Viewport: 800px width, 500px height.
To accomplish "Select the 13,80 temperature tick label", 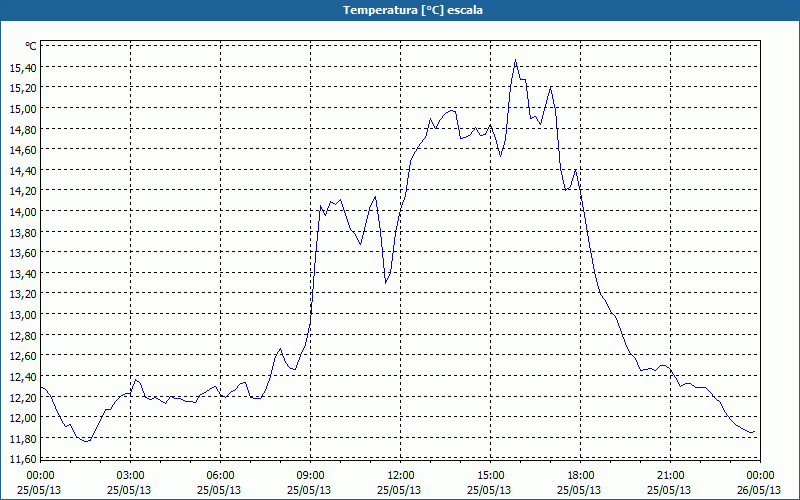I will click(x=22, y=232).
